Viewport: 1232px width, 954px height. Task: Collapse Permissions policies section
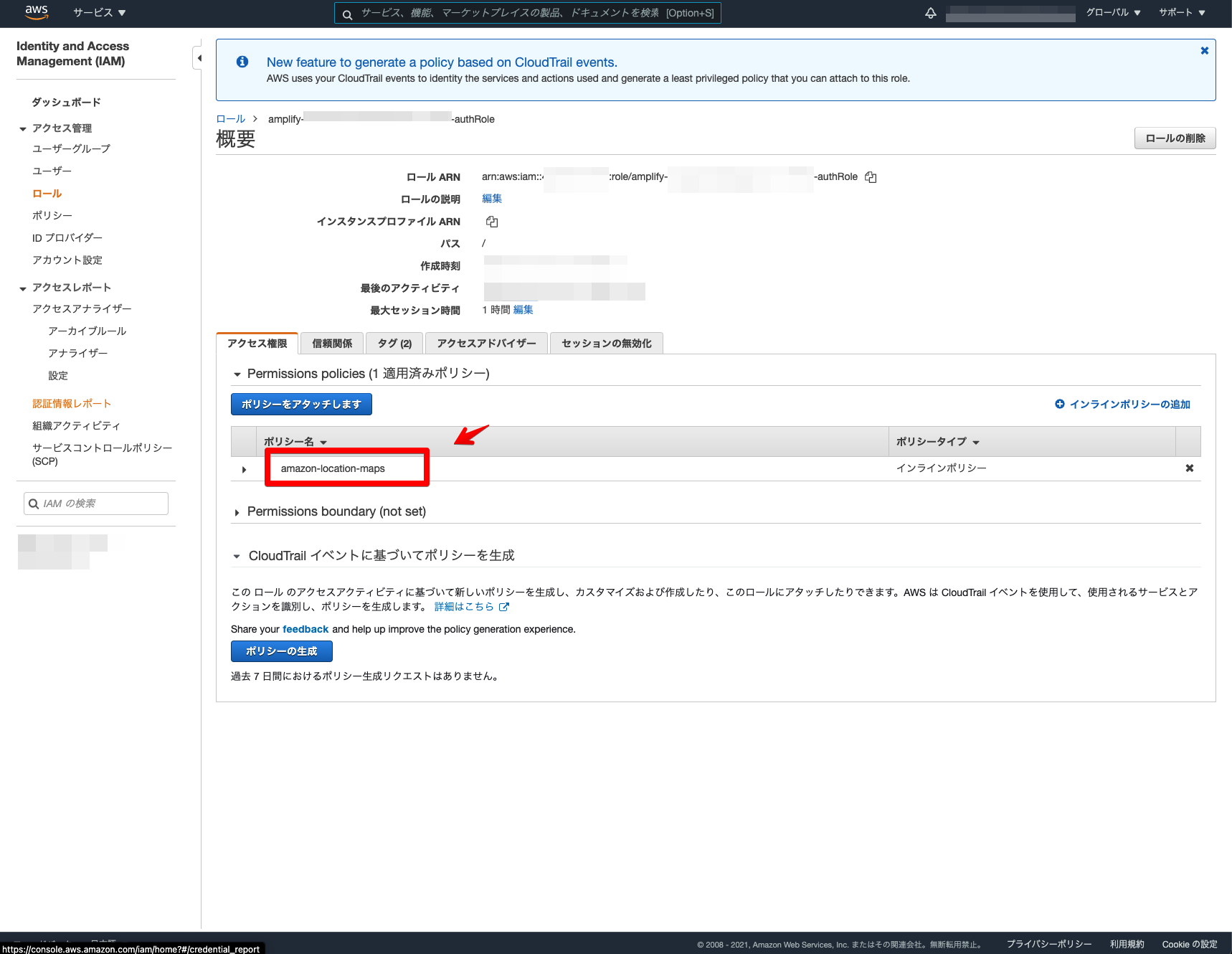237,374
